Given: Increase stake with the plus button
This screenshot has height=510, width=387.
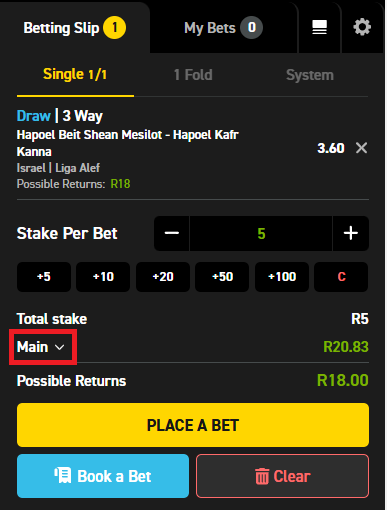Looking at the screenshot, I should pyautogui.click(x=351, y=233).
